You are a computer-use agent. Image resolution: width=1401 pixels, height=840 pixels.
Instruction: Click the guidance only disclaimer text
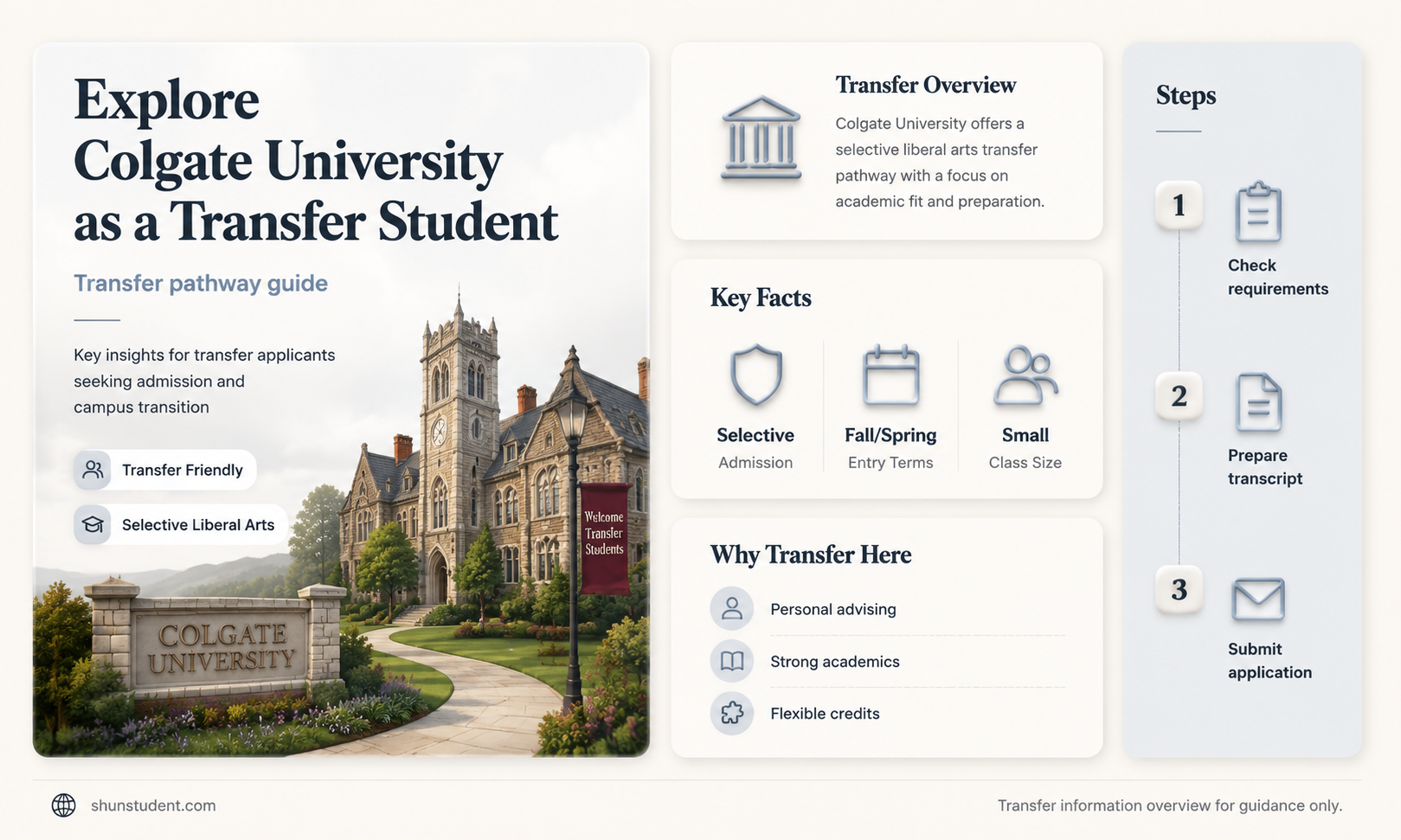(x=1170, y=805)
